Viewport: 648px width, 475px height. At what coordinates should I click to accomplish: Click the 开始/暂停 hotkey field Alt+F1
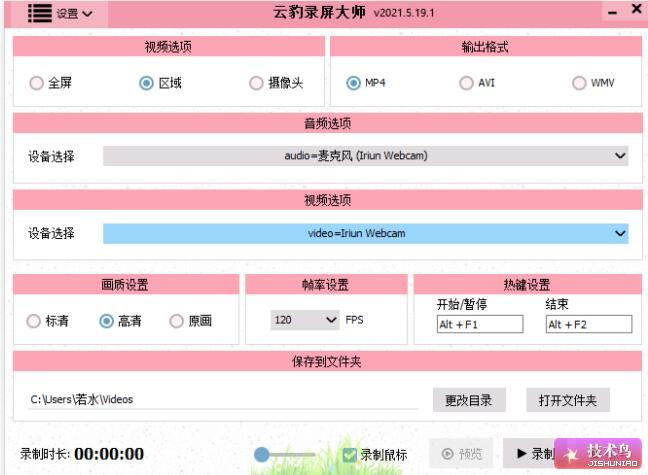[x=480, y=324]
